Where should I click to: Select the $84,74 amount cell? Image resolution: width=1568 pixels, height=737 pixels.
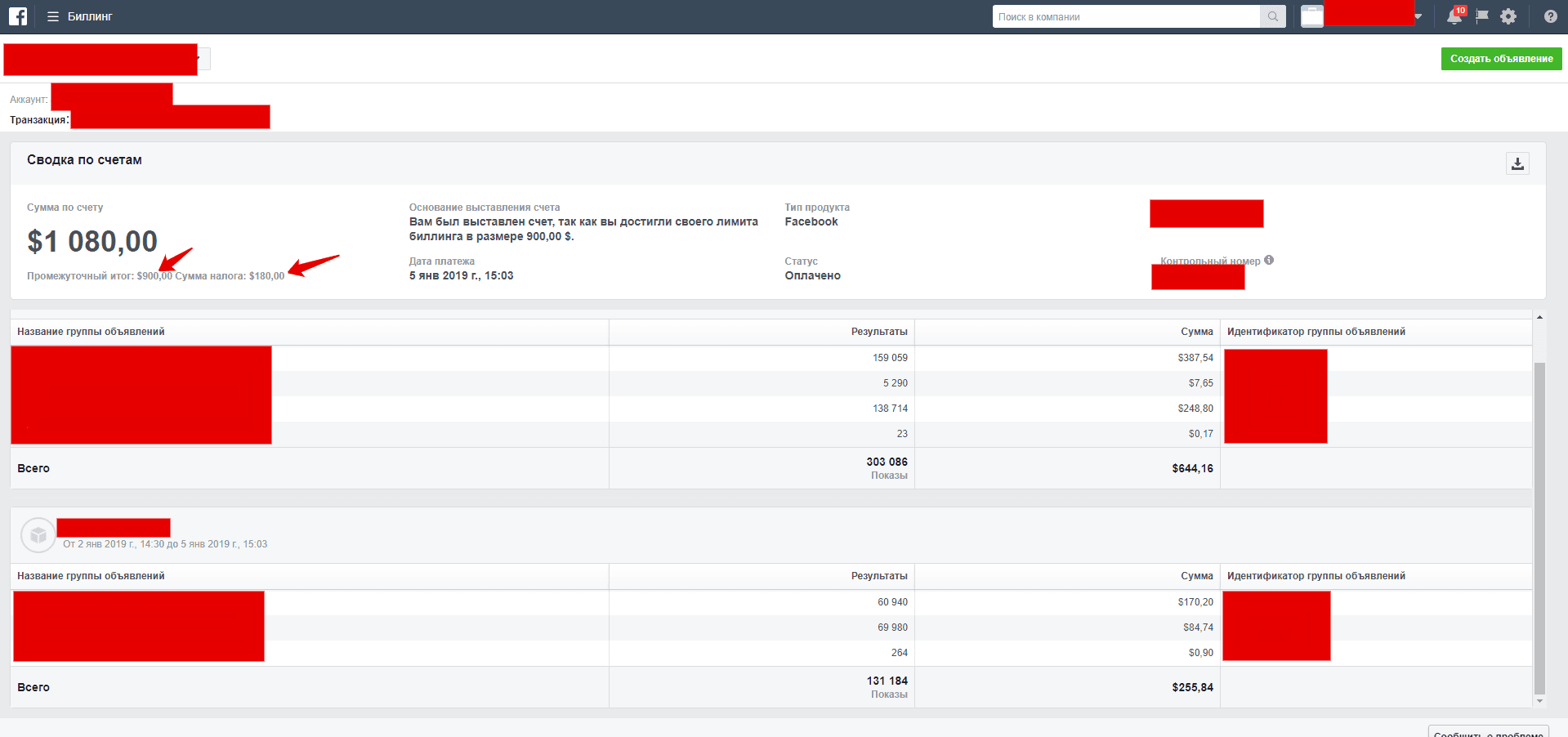point(1198,628)
